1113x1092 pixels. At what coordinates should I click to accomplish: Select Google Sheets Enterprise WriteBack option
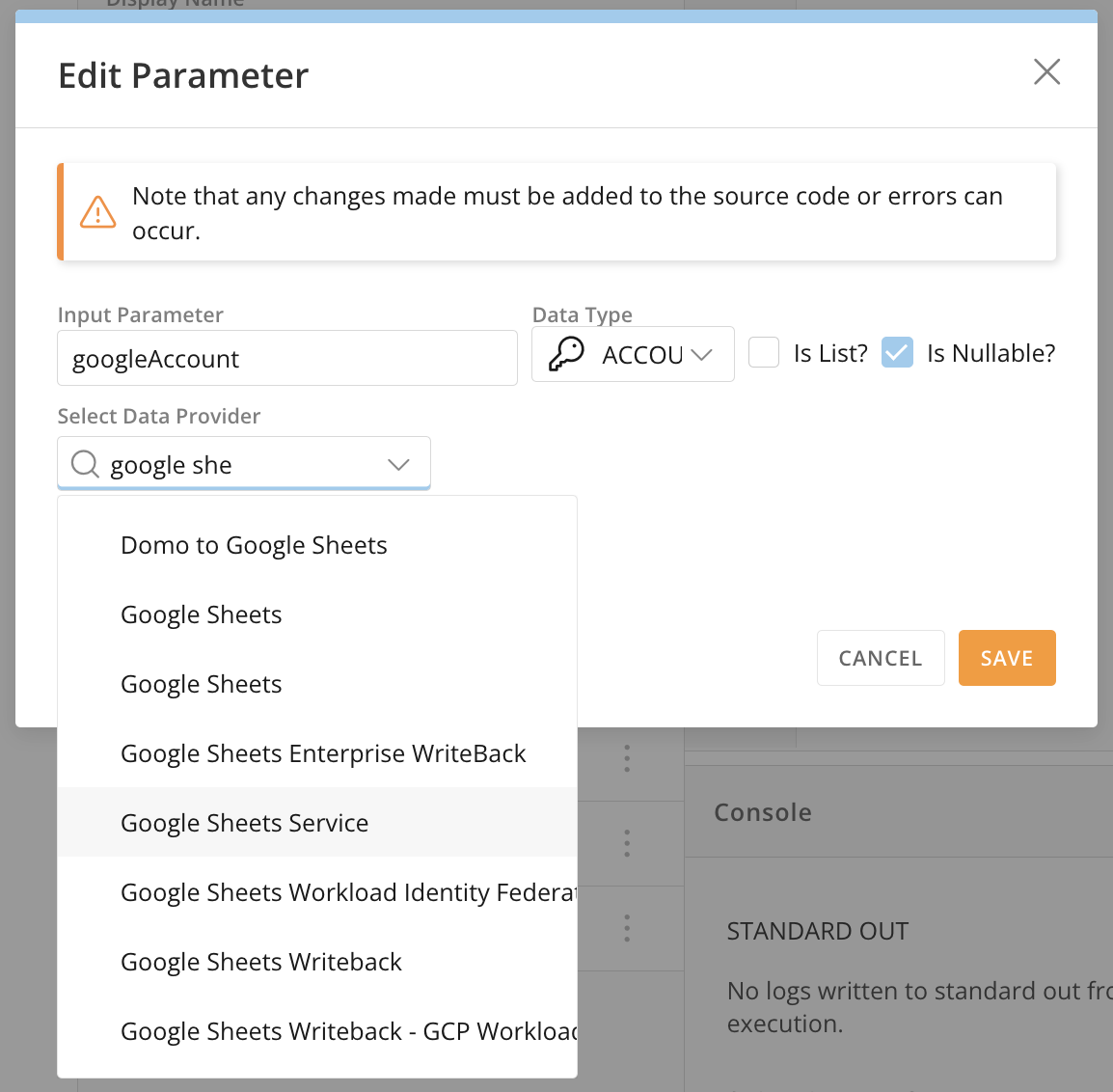coord(316,753)
